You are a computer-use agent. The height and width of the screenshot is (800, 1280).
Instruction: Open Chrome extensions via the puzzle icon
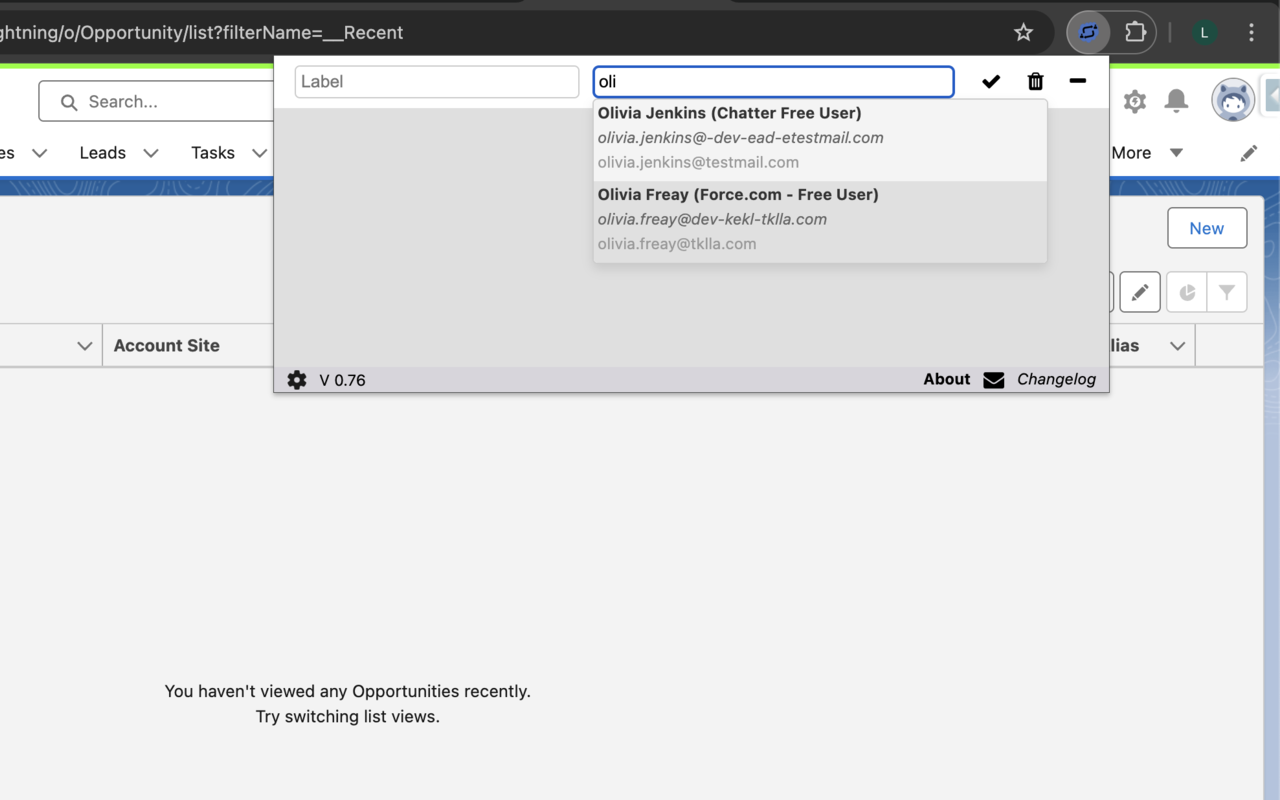(1136, 32)
